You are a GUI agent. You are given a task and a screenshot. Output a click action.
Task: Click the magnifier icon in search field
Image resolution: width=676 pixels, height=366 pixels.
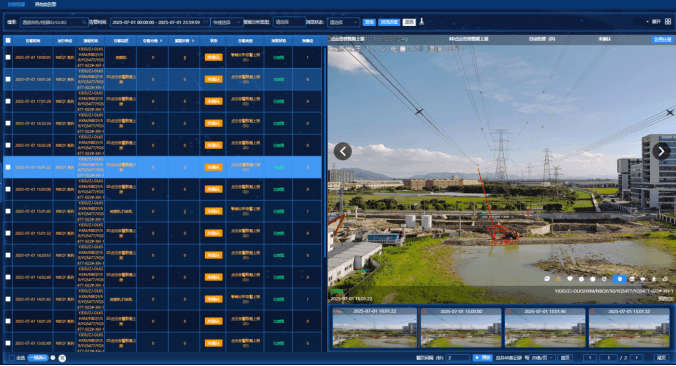tap(84, 22)
